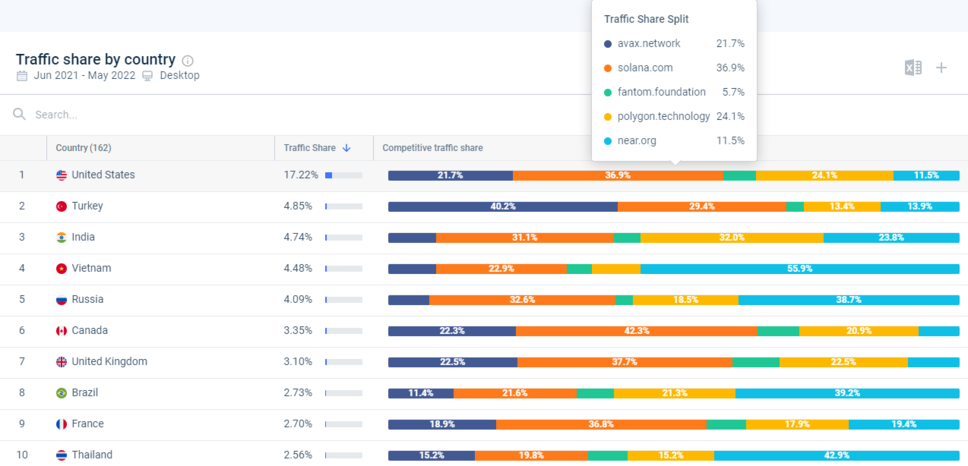Open info icon beside Traffic share by country
This screenshot has height=466, width=968.
(x=188, y=60)
